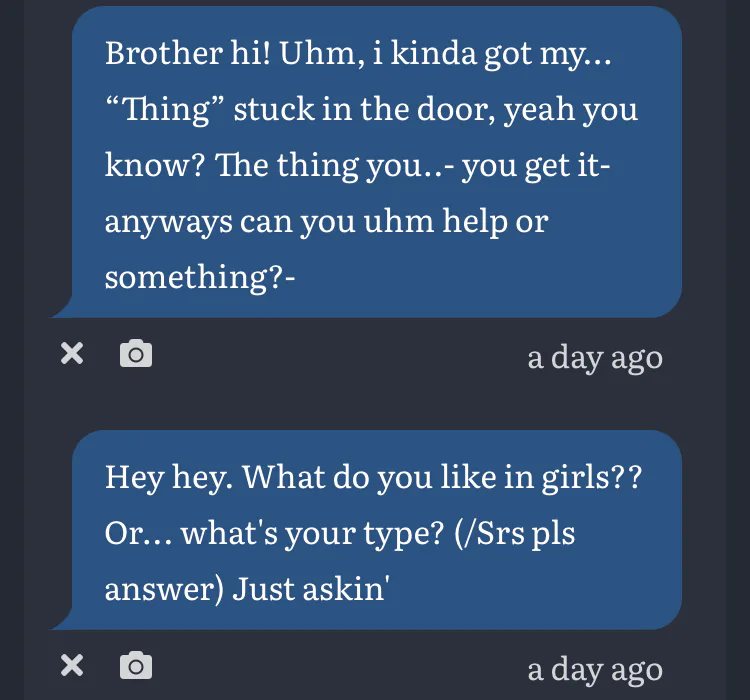
Task: Click the word "answer)" in the second message
Action: [x=163, y=589]
